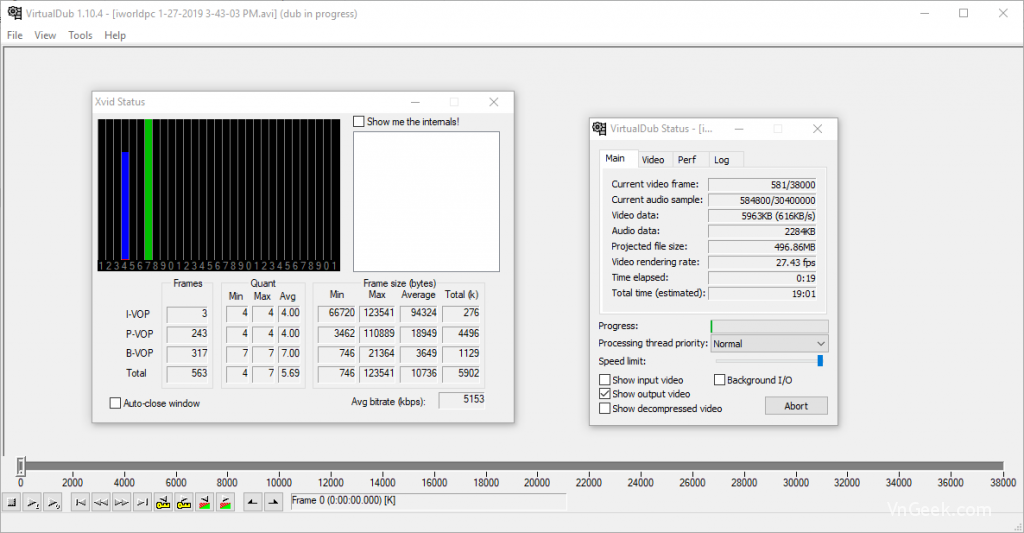This screenshot has height=533, width=1024.
Task: Click Audio data value 2284KB
Action: [762, 231]
